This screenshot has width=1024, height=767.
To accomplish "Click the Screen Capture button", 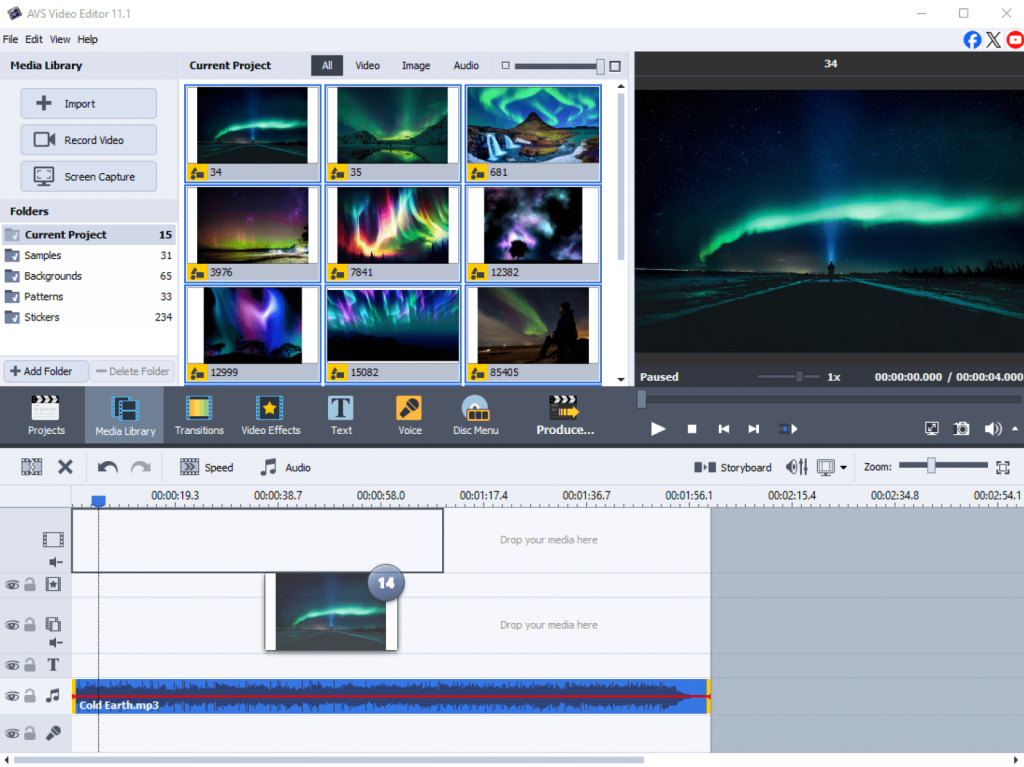I will [x=89, y=177].
